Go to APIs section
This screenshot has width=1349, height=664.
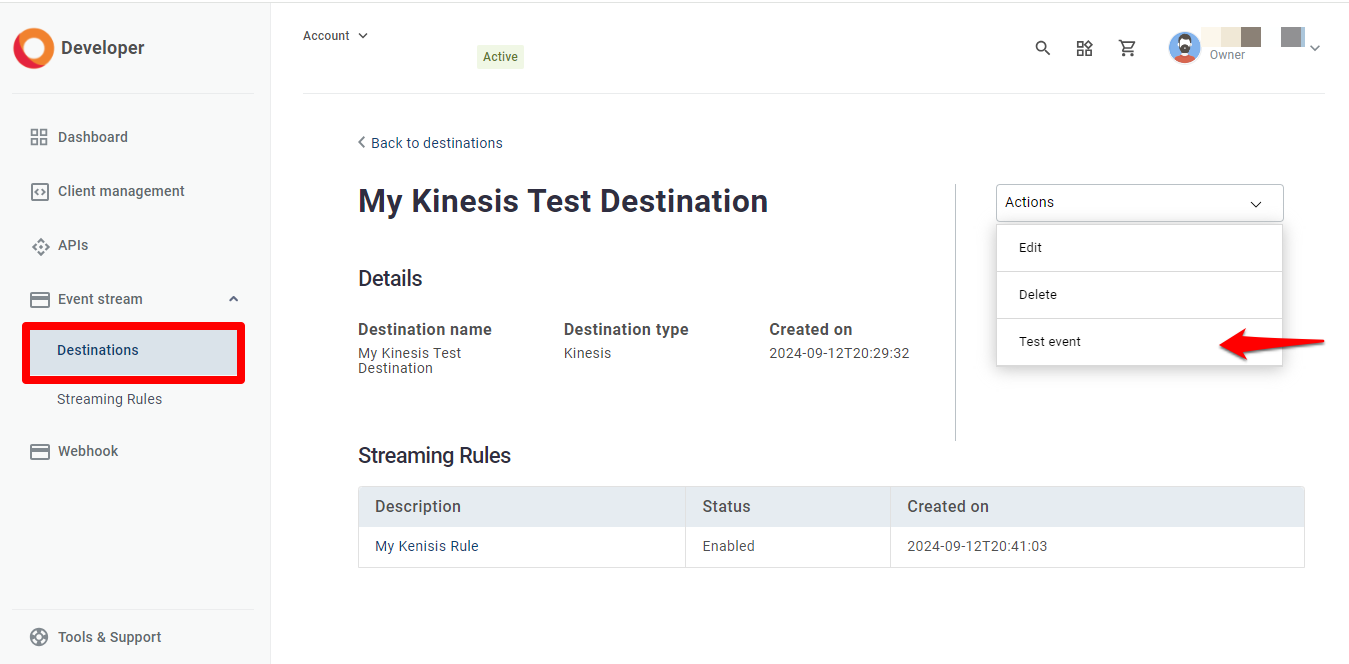73,245
